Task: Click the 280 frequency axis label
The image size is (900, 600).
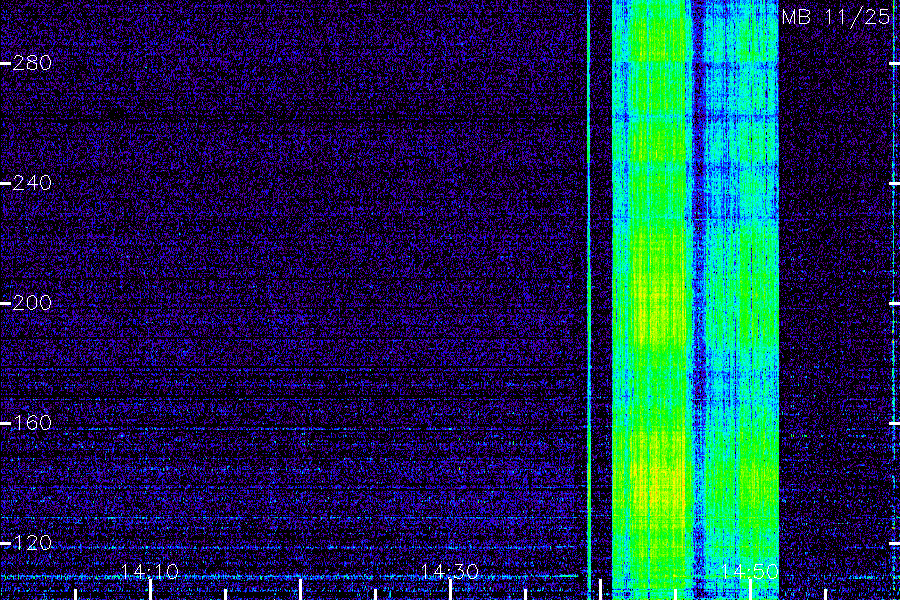Action: [x=32, y=63]
